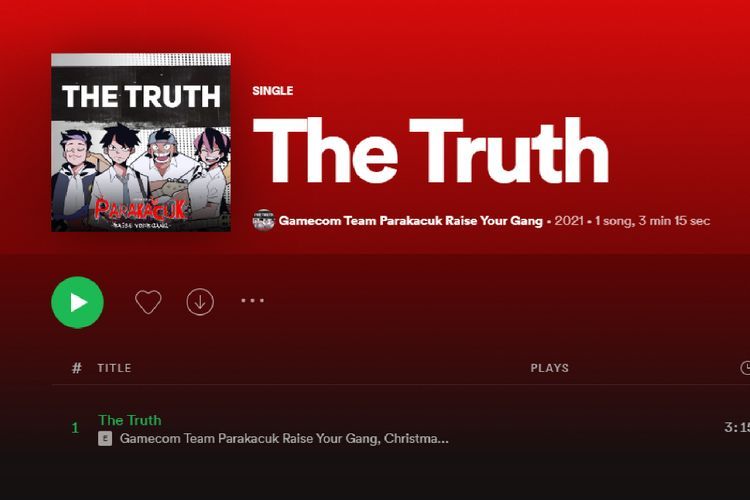The image size is (750, 500).
Task: Open the Gamecom Team Parakacuk link in the track row
Action: tap(249, 438)
